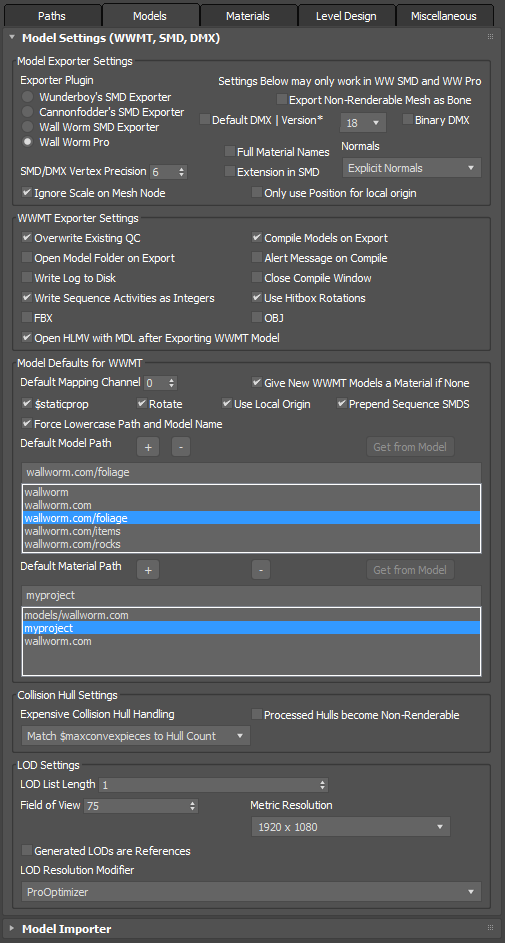Click minus button for Default Model Path
Viewport: 505px width, 943px height.
coord(181,447)
